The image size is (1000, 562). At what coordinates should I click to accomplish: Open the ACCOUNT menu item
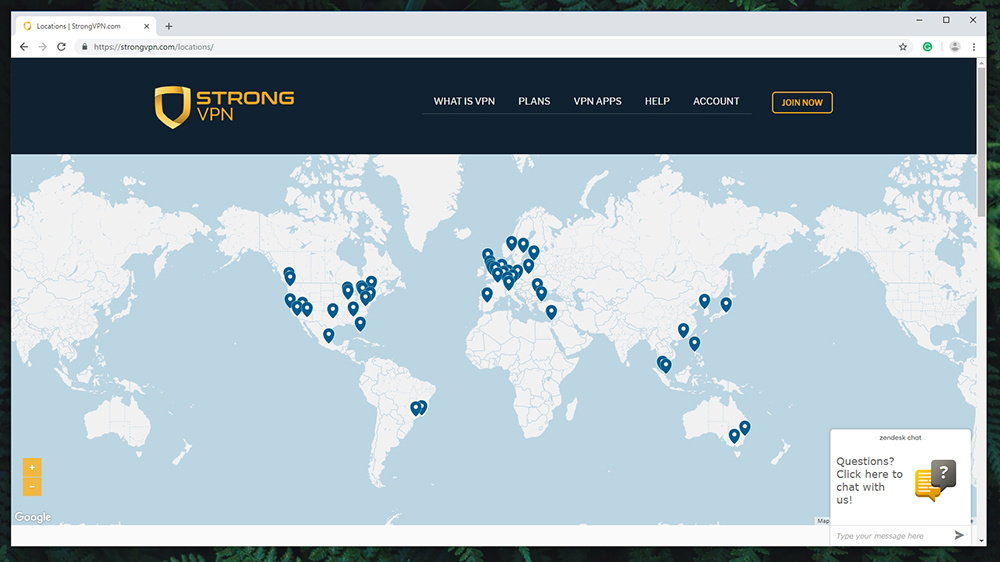(x=716, y=101)
